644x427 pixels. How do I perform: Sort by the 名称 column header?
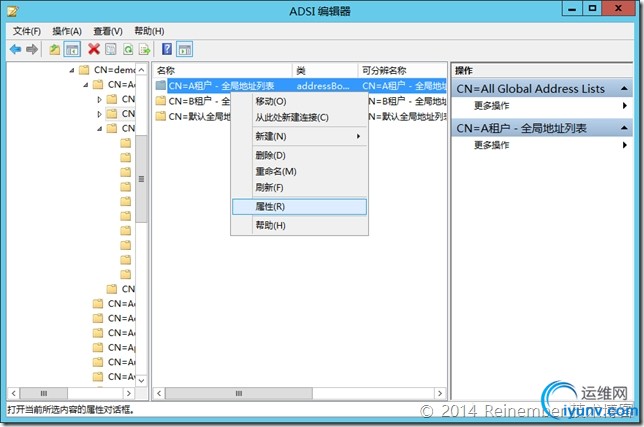tap(222, 71)
